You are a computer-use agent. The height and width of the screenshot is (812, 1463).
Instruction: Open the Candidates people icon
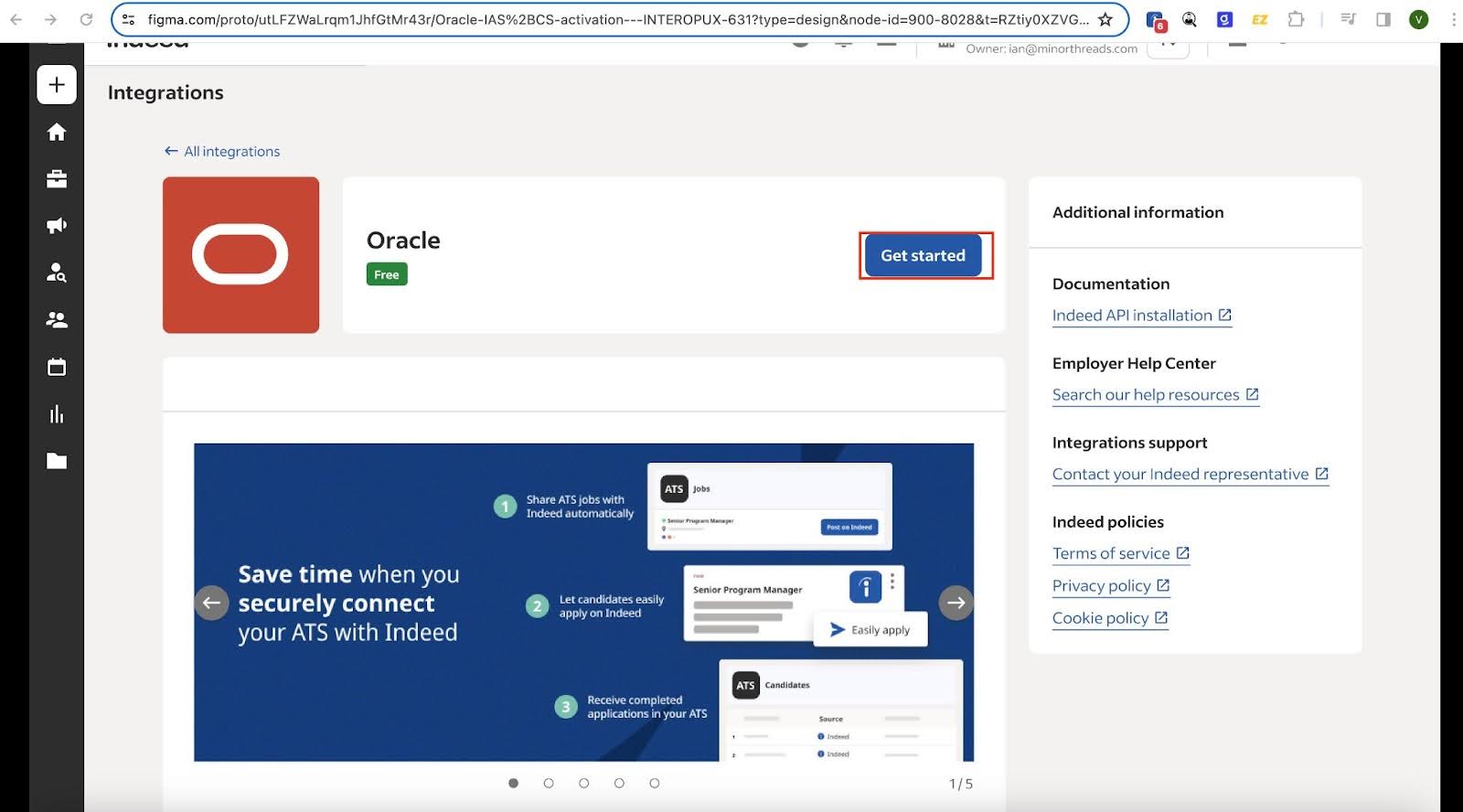tap(57, 320)
